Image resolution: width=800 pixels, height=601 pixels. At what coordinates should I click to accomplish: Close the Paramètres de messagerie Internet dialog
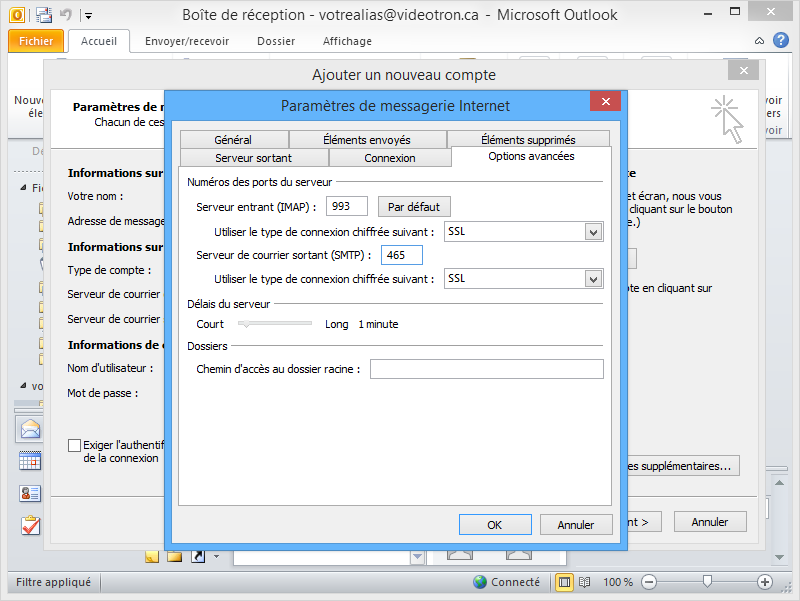point(606,101)
